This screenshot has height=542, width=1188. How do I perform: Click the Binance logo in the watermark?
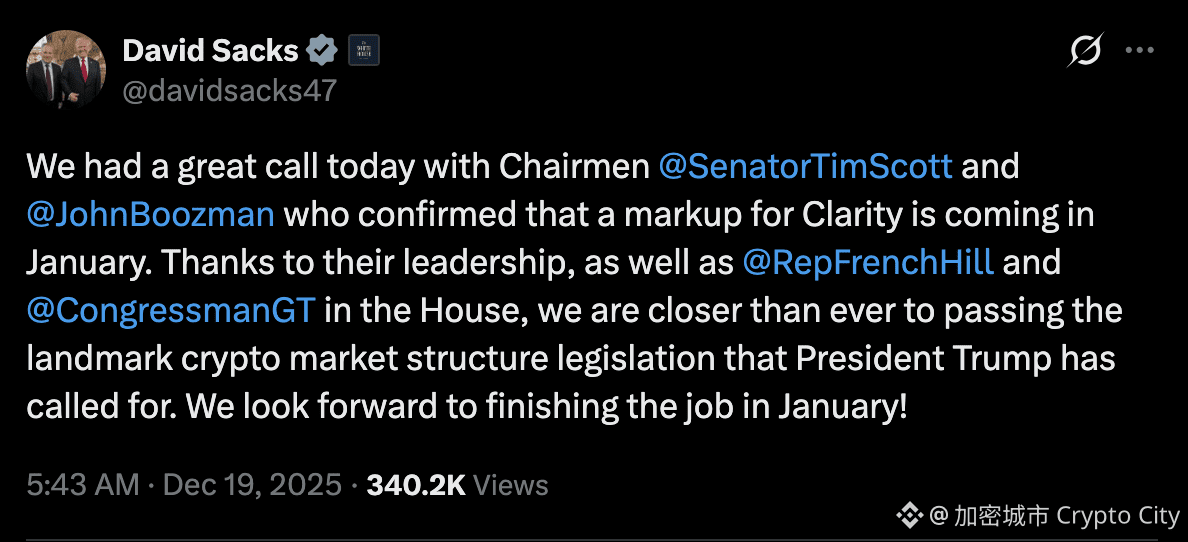908,516
